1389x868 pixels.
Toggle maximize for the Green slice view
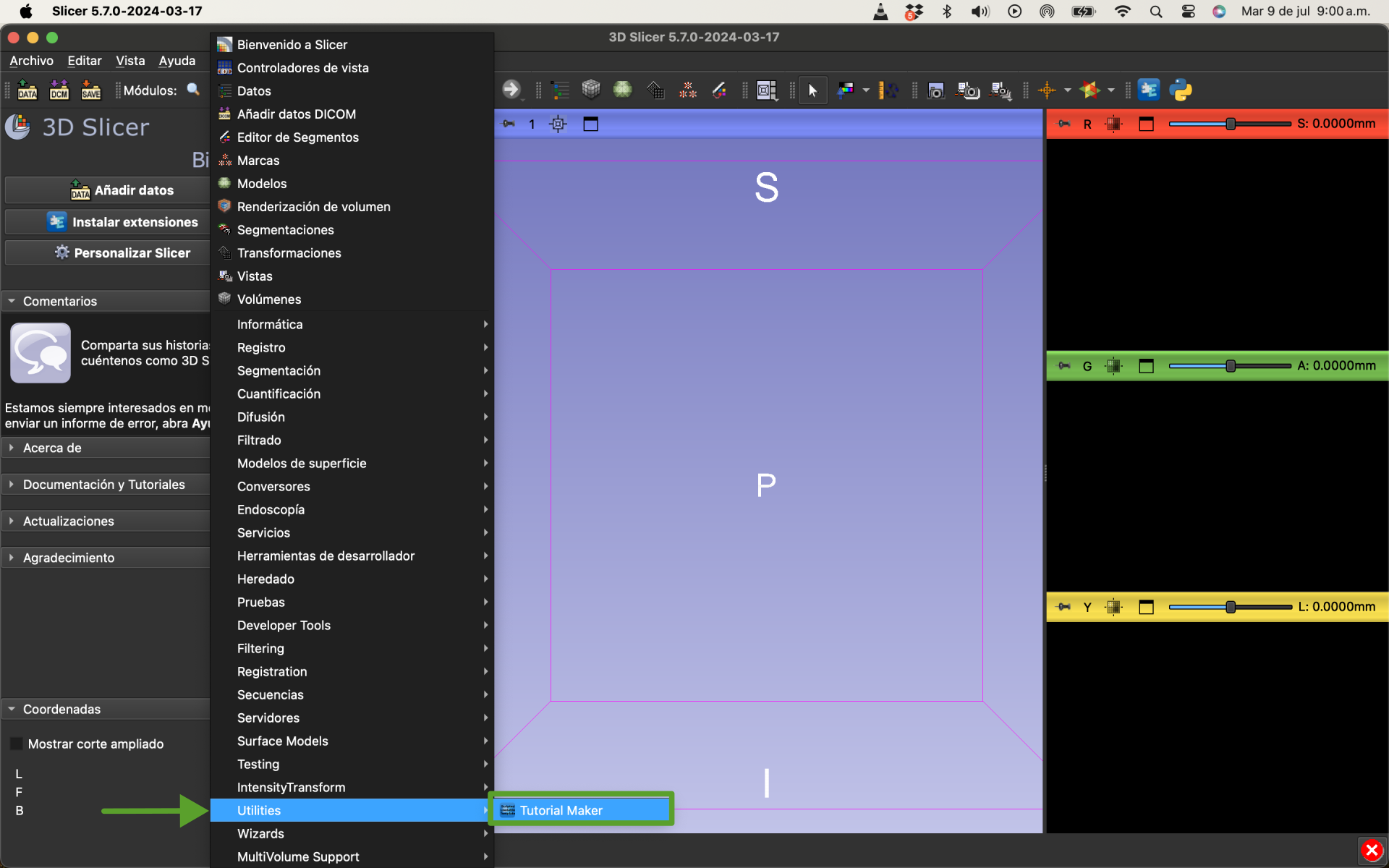[x=1146, y=366]
